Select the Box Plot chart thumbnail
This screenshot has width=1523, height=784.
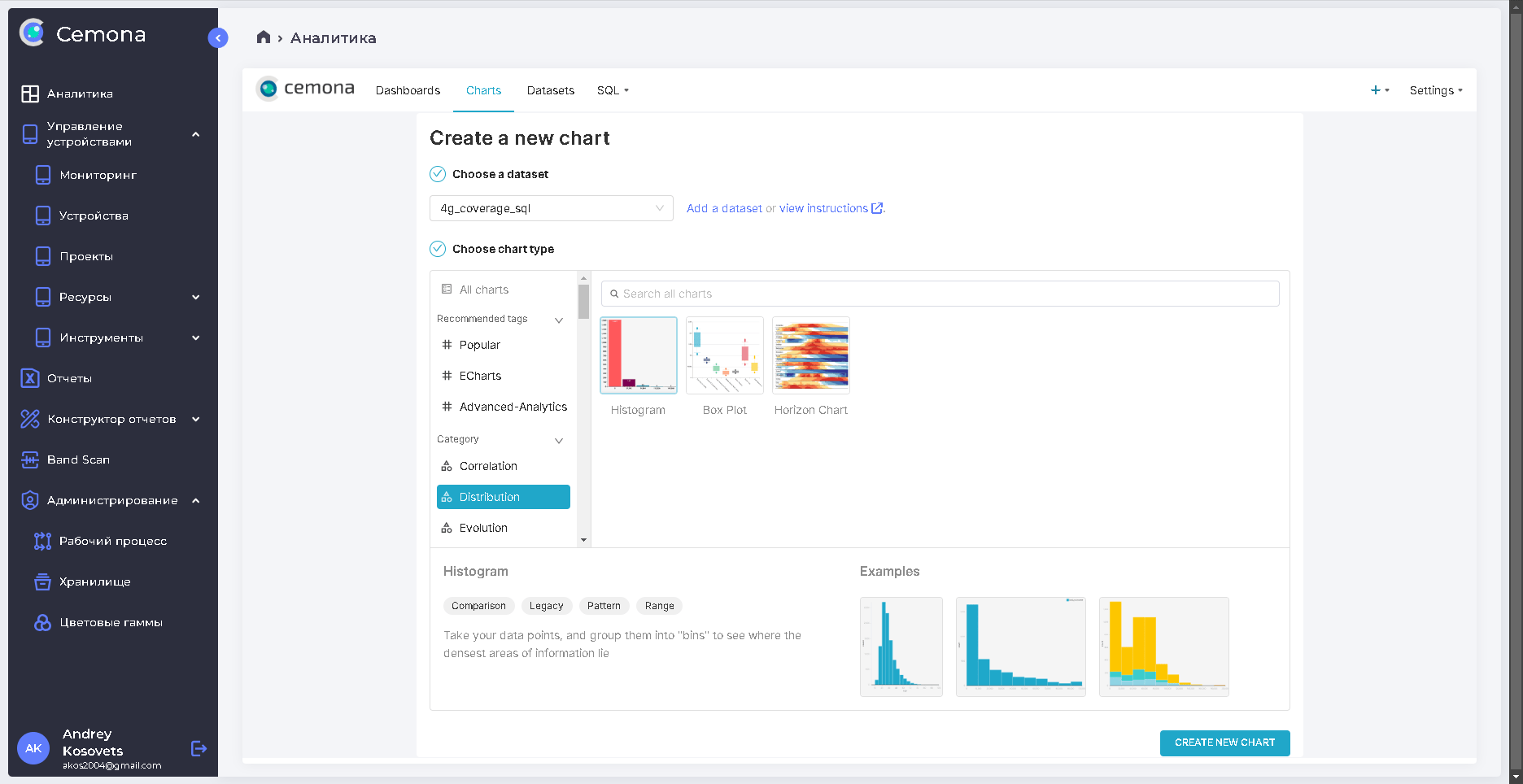pos(724,356)
